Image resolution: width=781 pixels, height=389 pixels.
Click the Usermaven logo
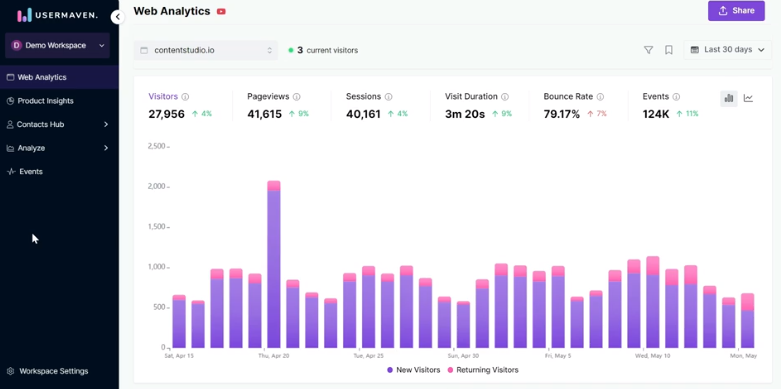tap(58, 15)
